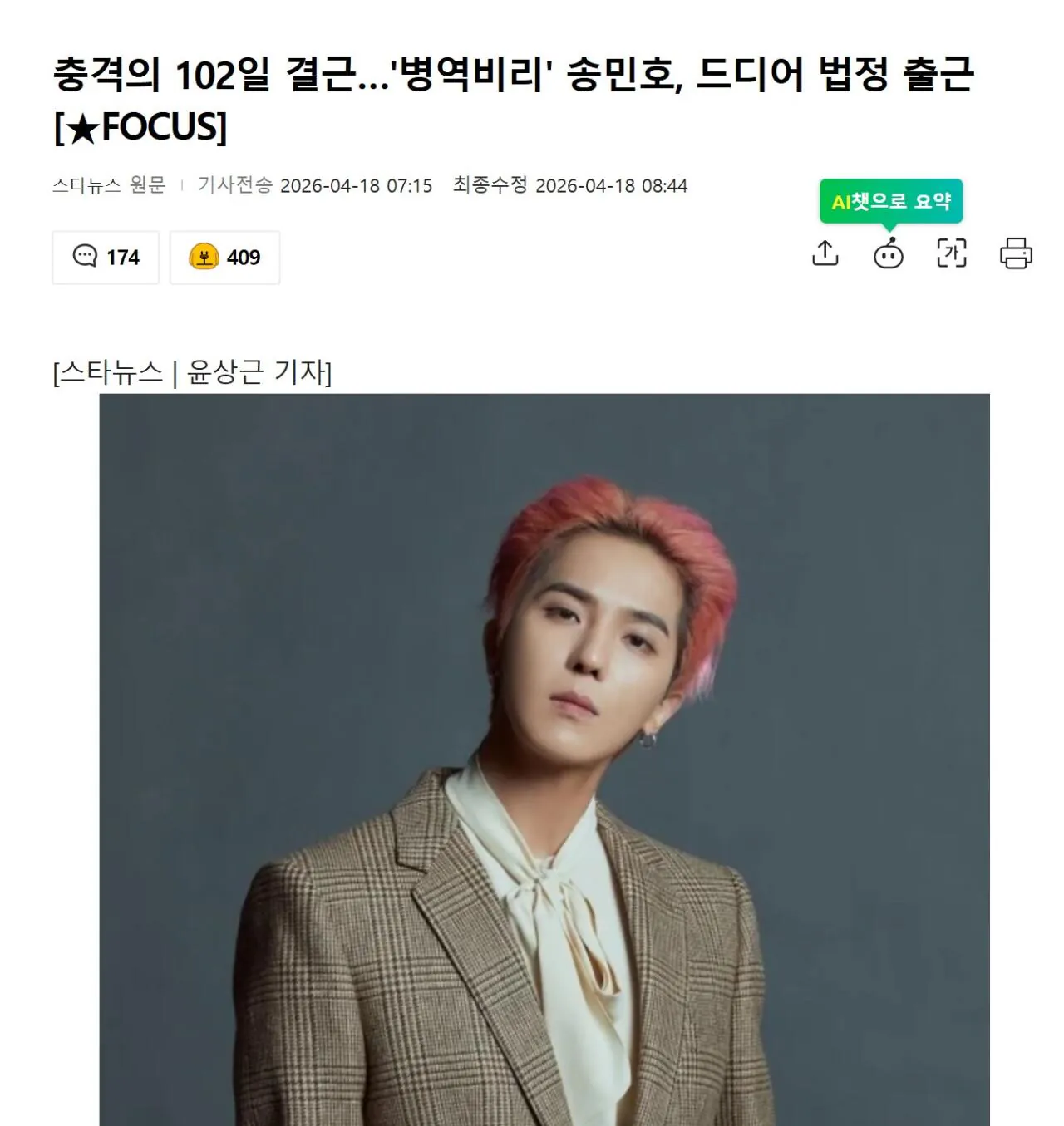Image resolution: width=1064 pixels, height=1126 pixels.
Task: Click the article headline about 송민호
Action: point(513,100)
